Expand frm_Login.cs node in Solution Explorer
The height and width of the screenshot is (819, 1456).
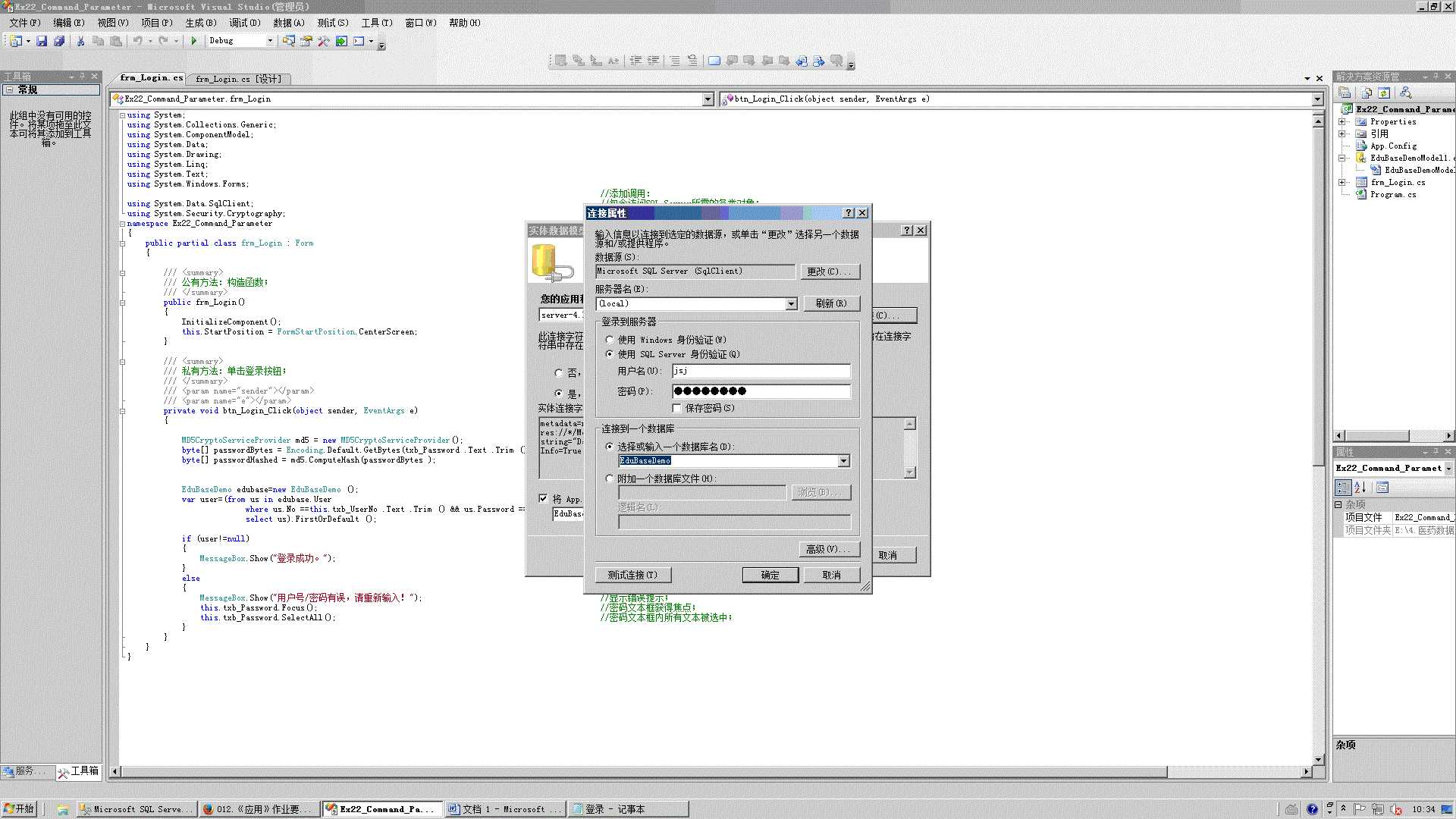[x=1342, y=183]
